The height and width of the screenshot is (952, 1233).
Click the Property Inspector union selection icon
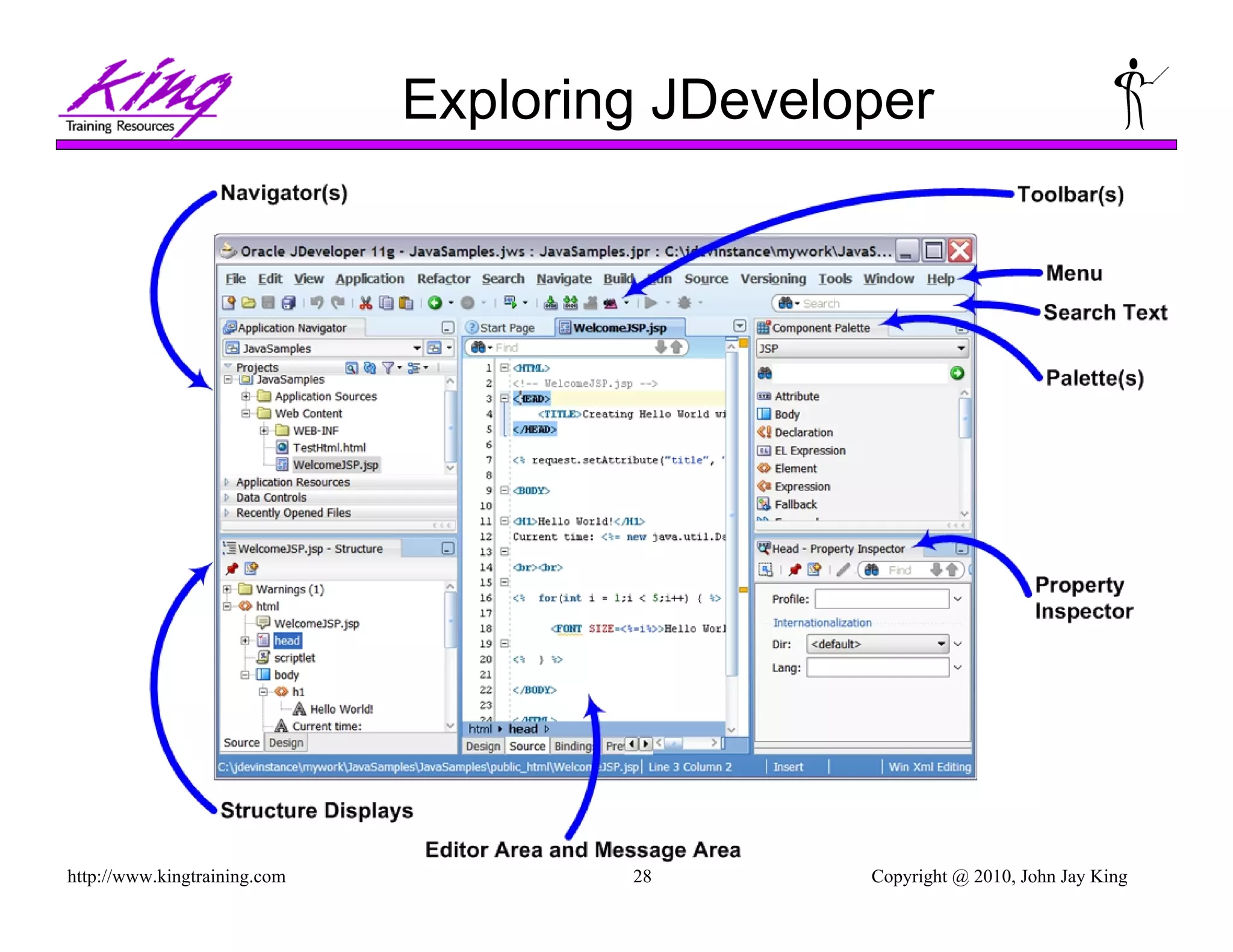[x=765, y=569]
